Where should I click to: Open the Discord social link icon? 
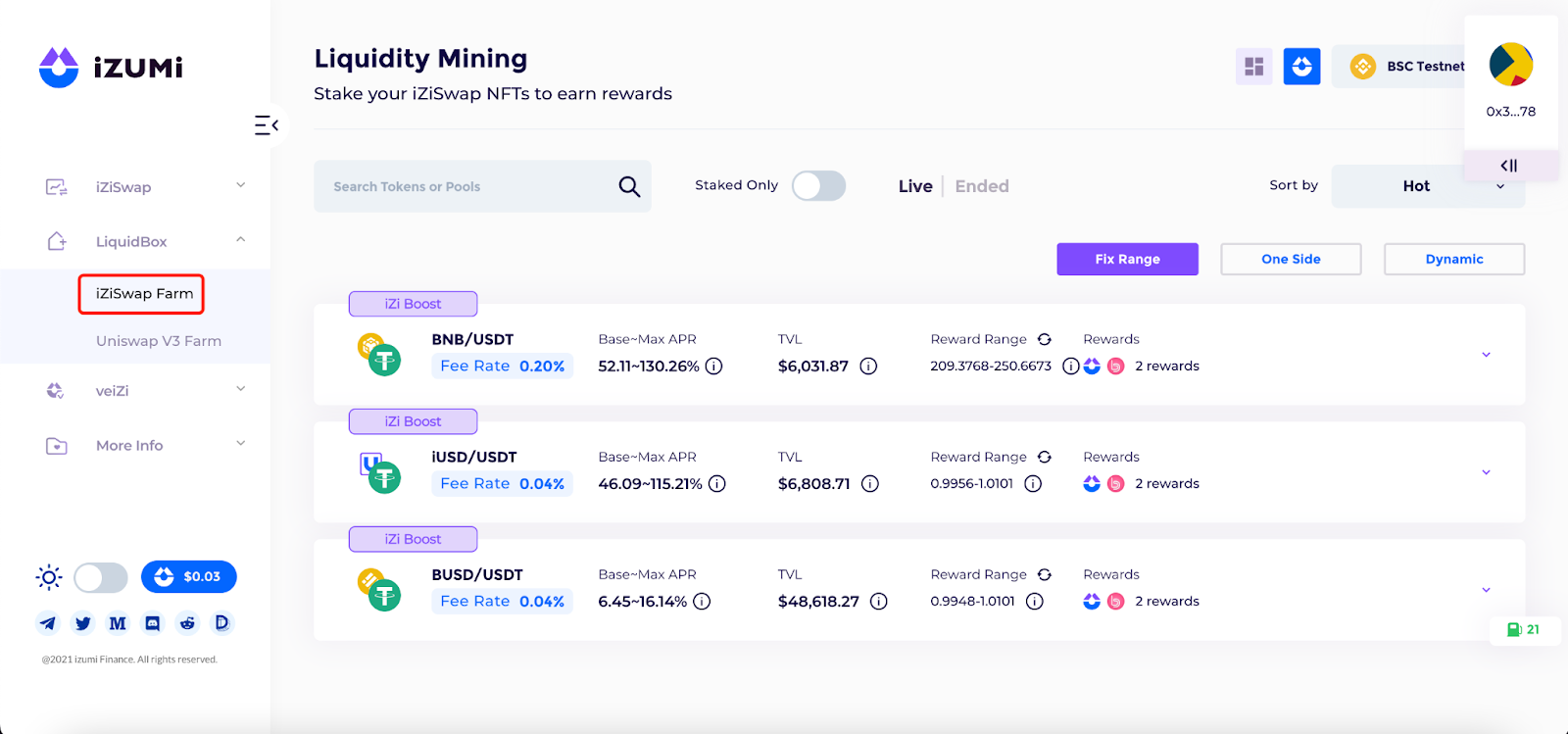pos(153,622)
